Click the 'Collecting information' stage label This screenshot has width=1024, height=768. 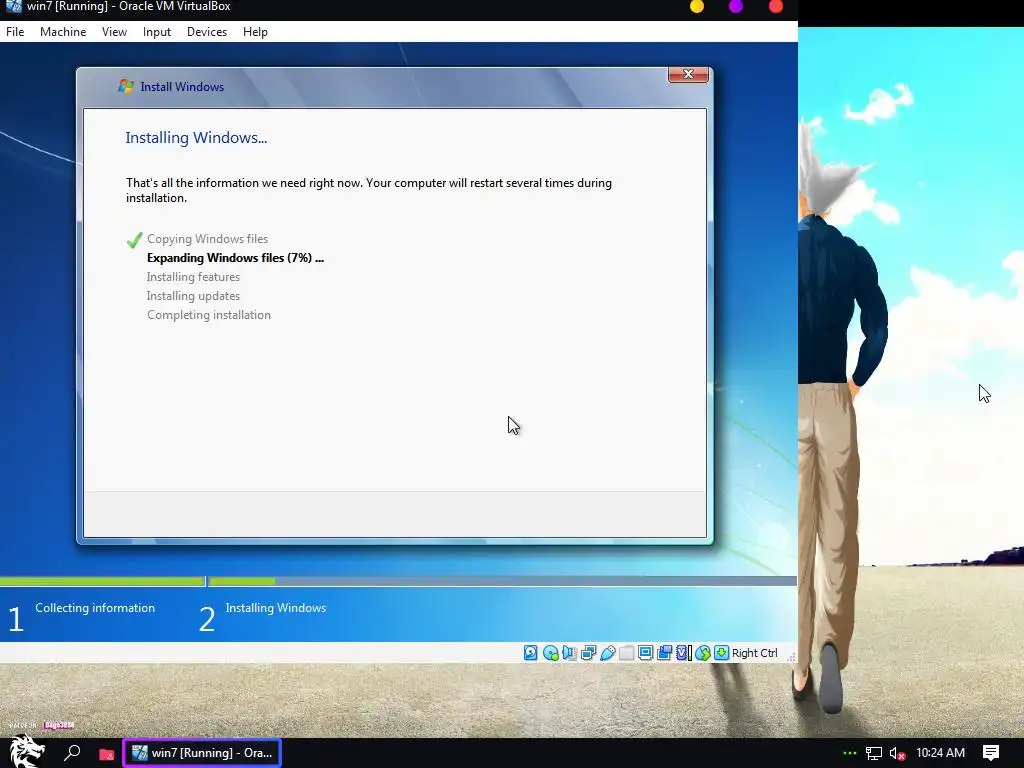tap(95, 608)
